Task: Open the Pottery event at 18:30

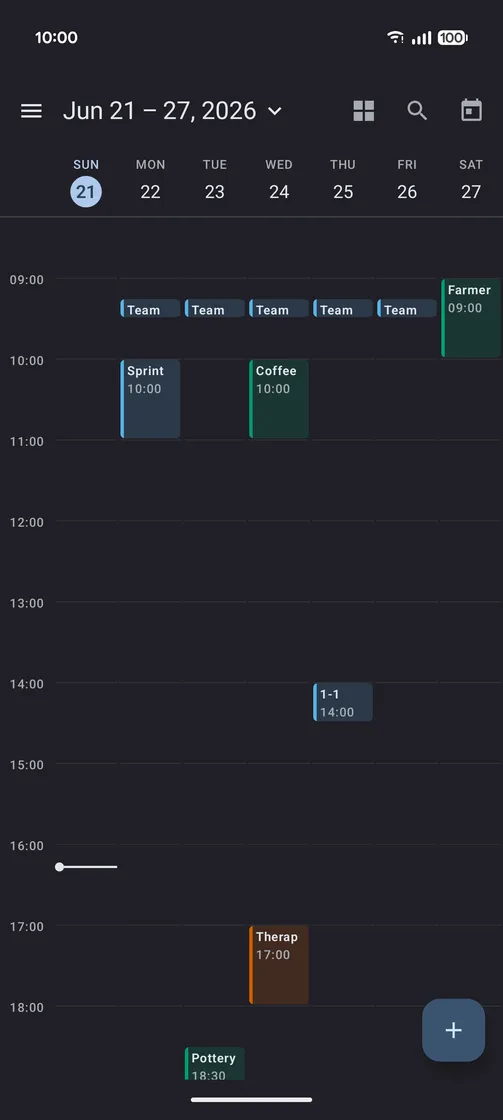Action: 214,1064
